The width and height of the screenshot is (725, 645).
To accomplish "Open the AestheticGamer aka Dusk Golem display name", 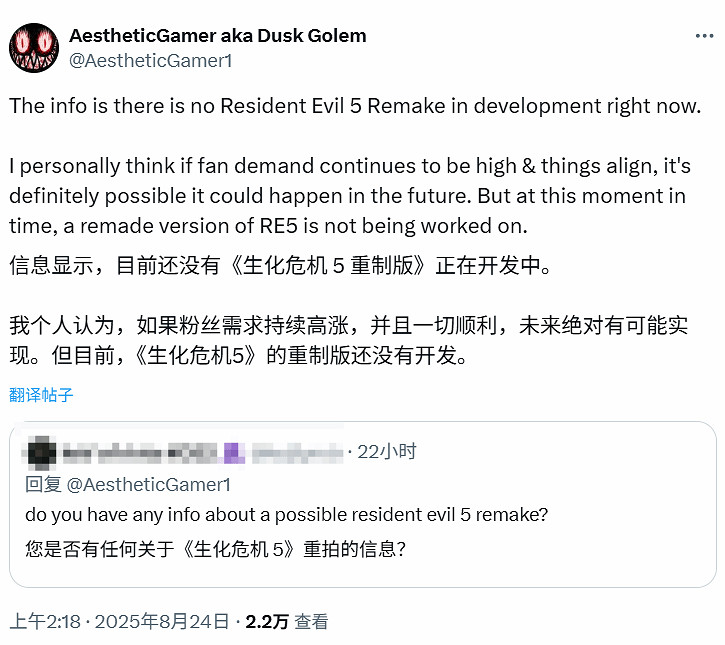I will (x=217, y=36).
